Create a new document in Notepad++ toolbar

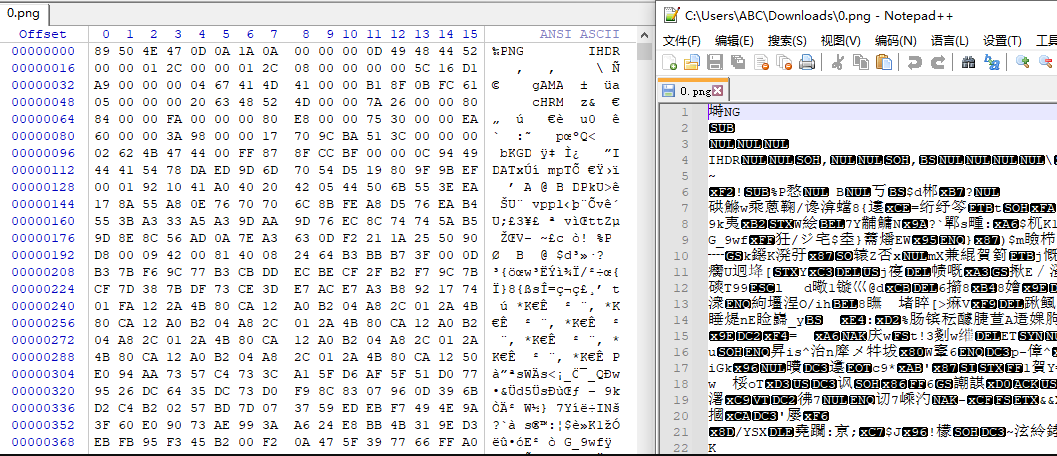(x=670, y=63)
